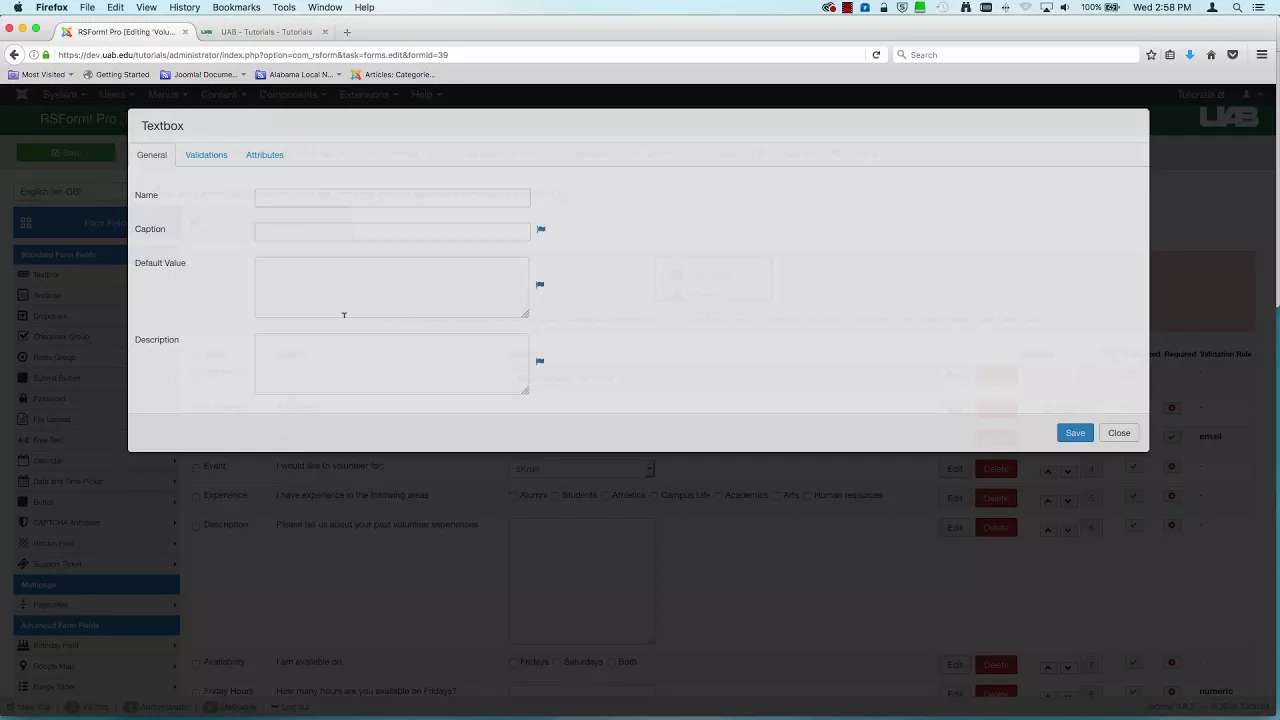Click the Radio Group icon in sidebar

click(23, 357)
